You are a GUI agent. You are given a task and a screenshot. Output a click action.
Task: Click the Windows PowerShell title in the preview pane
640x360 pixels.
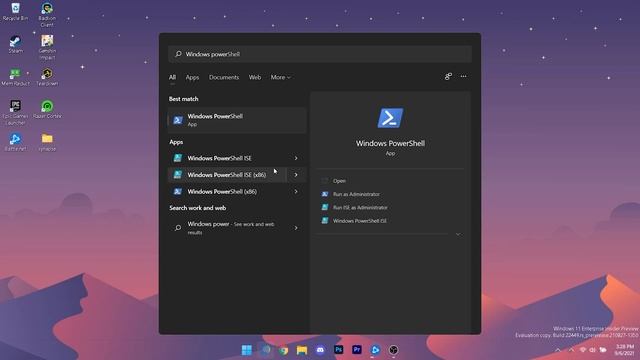[390, 143]
